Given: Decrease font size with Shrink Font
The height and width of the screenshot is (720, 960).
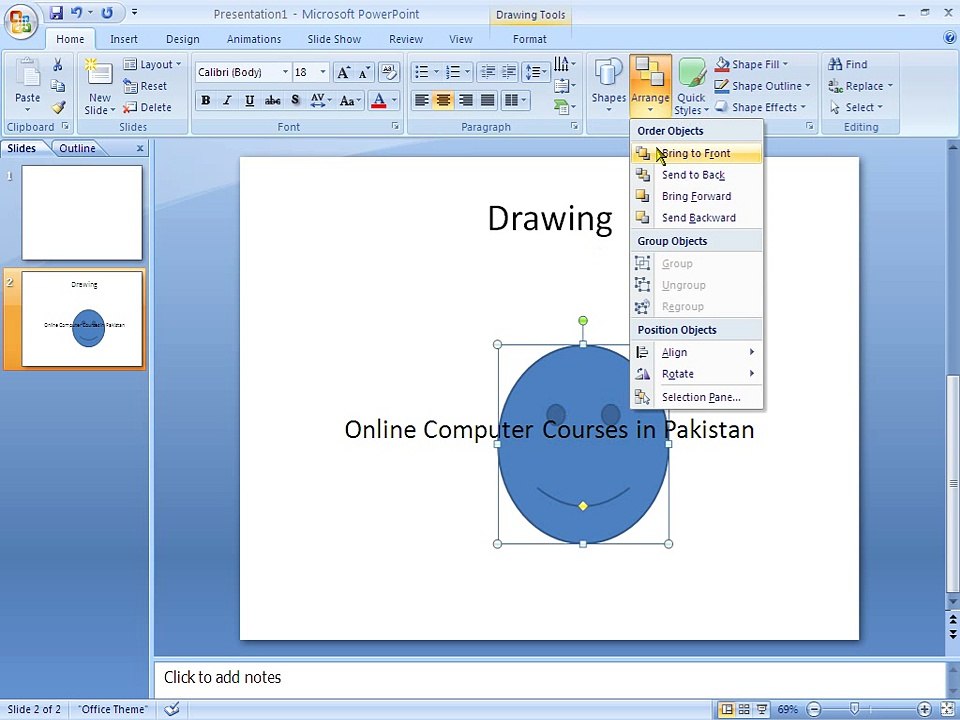Looking at the screenshot, I should click(364, 73).
